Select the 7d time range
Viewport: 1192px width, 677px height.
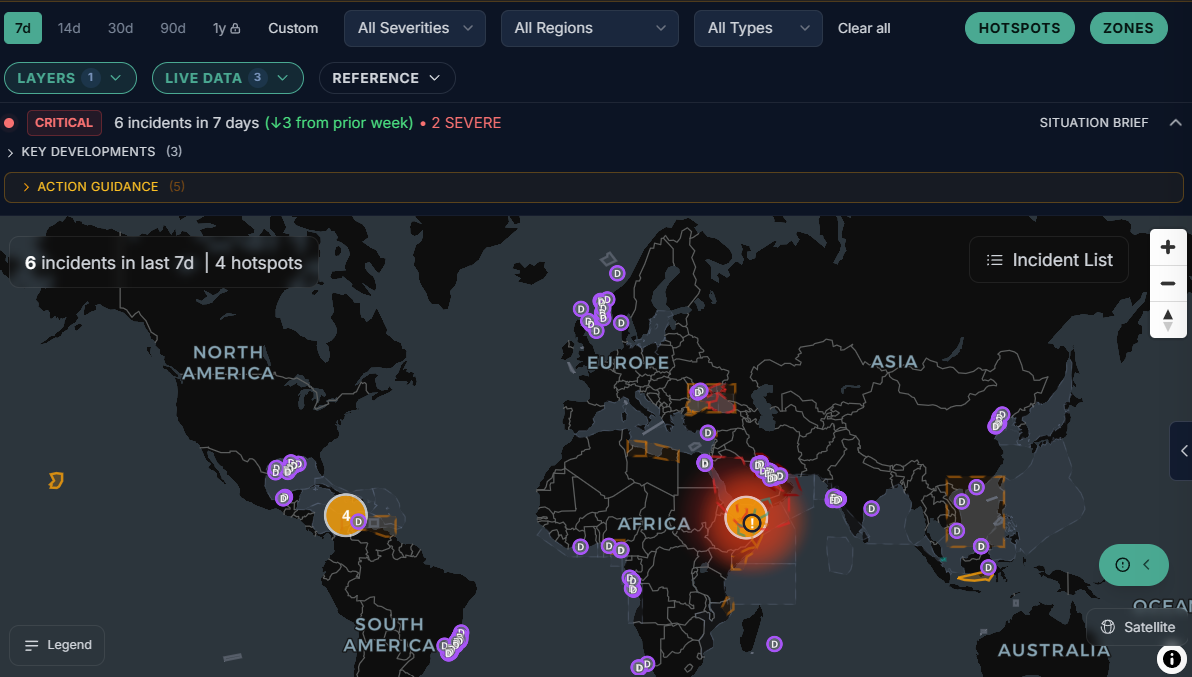point(23,28)
